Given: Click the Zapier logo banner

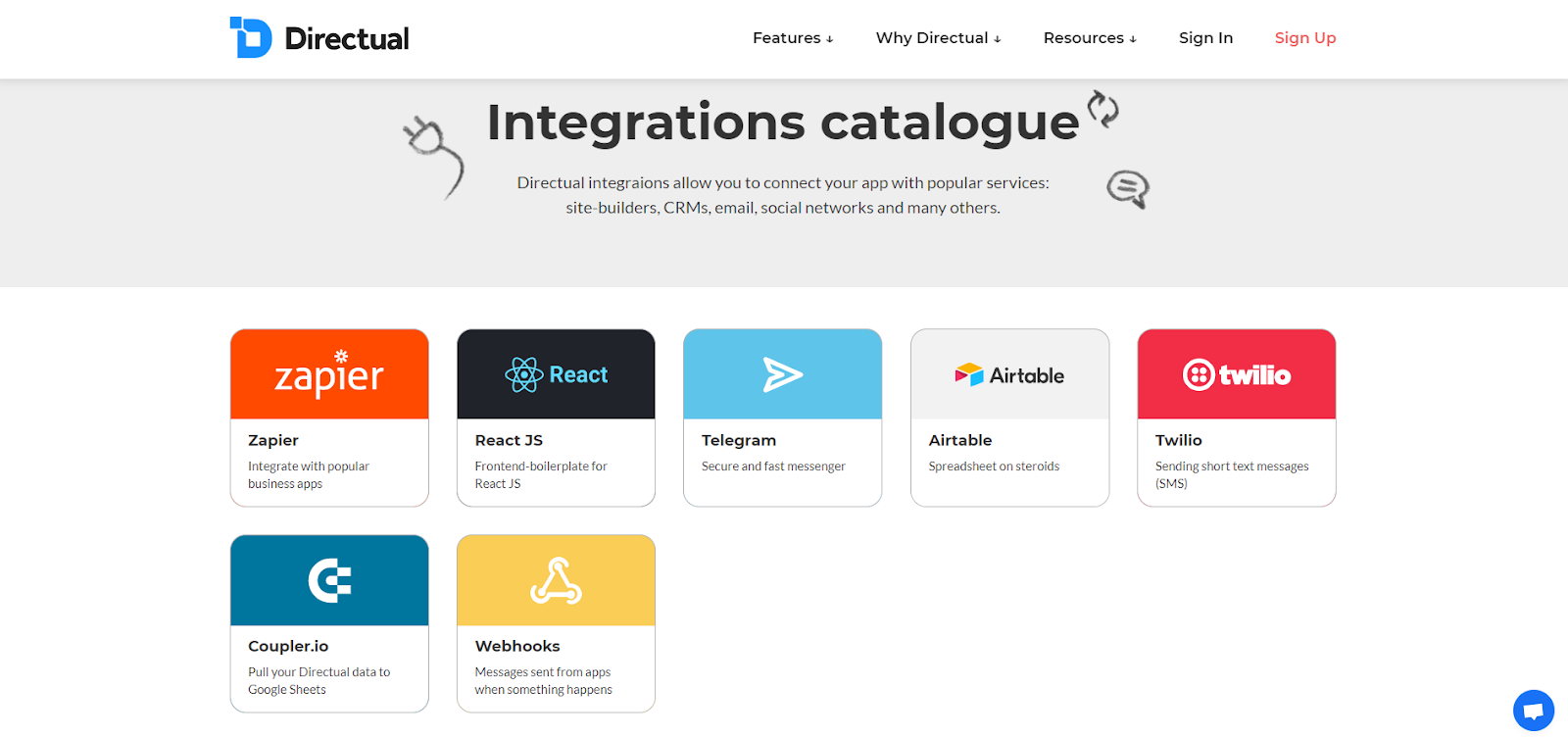Looking at the screenshot, I should pos(329,374).
